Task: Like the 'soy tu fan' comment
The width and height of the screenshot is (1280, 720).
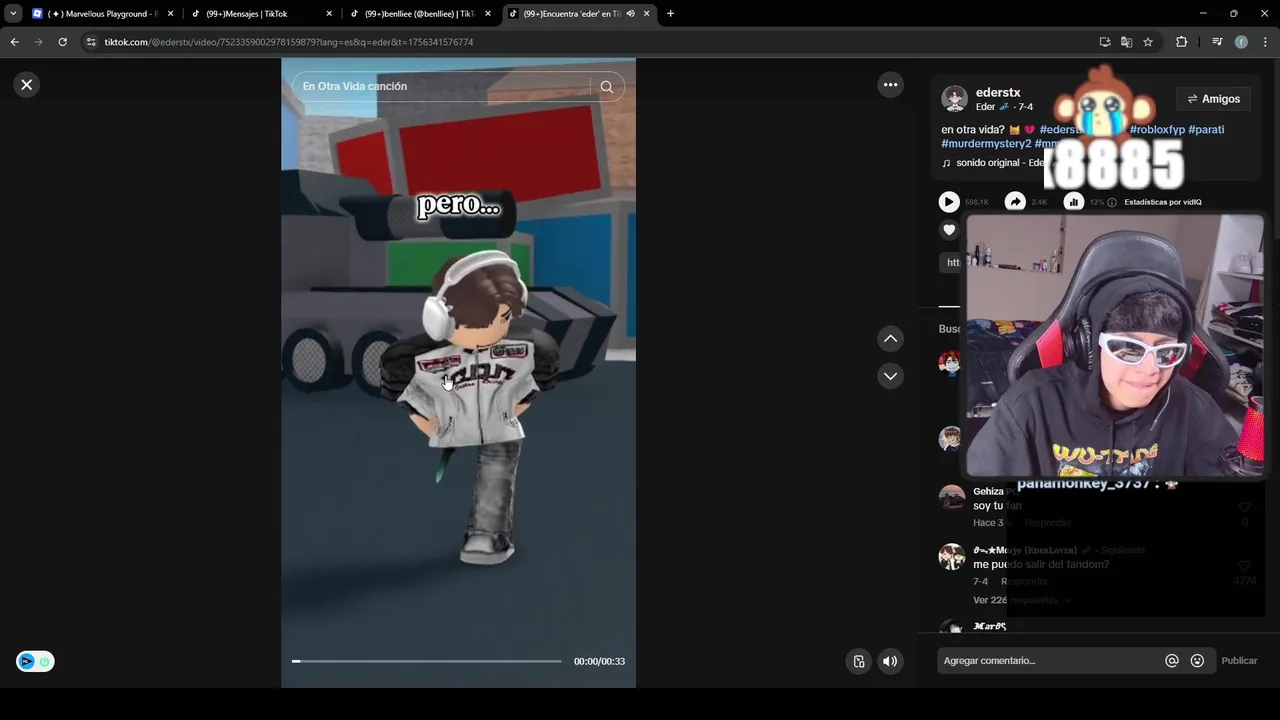Action: coord(1245,507)
